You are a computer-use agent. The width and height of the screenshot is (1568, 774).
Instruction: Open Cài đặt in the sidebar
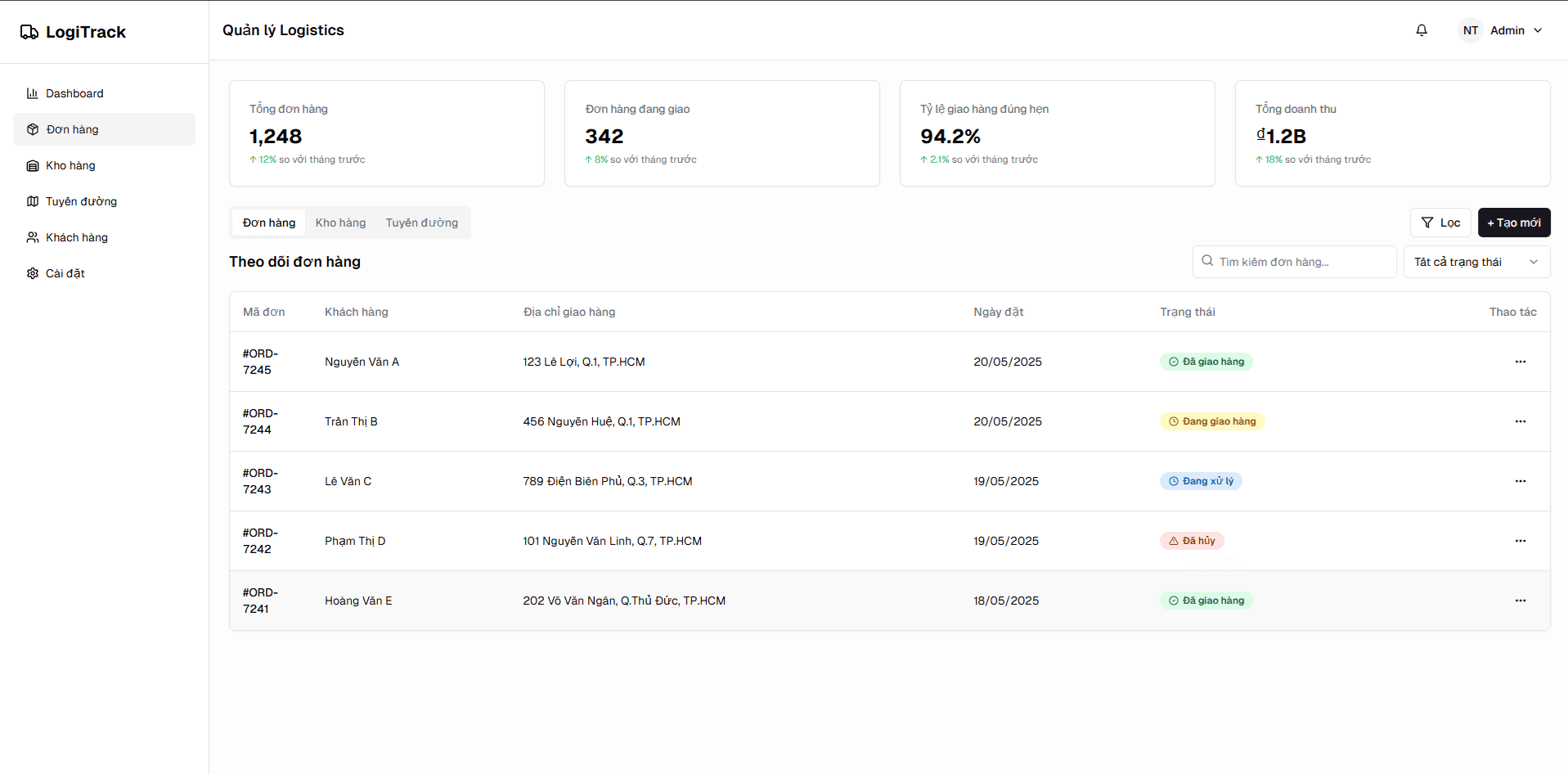point(104,273)
